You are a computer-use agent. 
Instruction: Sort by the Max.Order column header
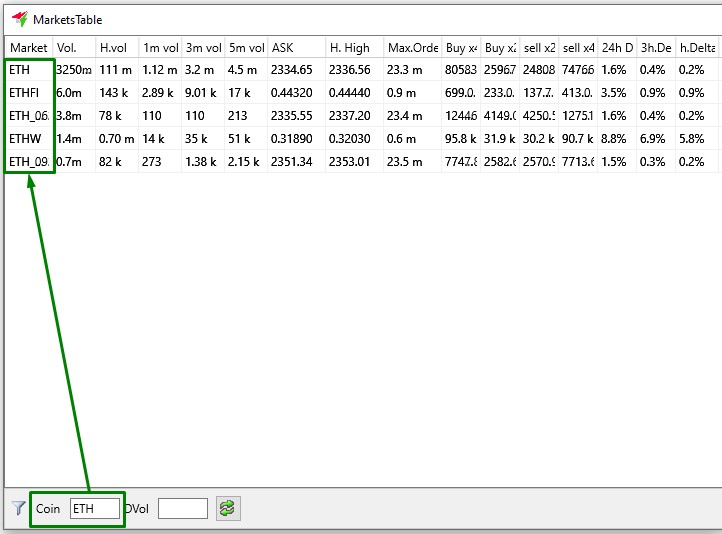(413, 48)
